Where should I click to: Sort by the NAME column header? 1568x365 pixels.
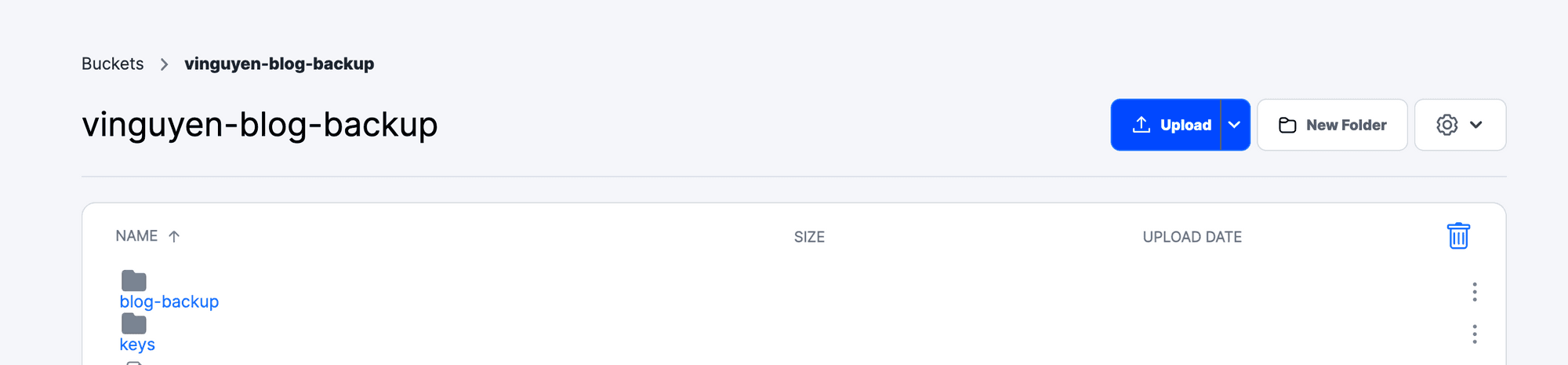136,236
